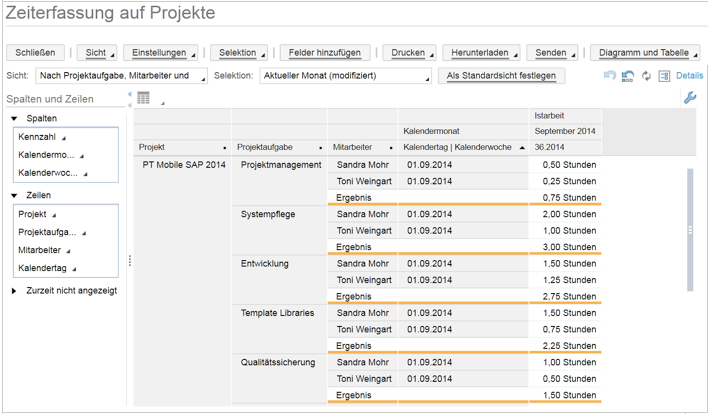Expand Zurzeit nicht angezeigt section
Viewport: 708px width, 414px height.
[x=15, y=291]
